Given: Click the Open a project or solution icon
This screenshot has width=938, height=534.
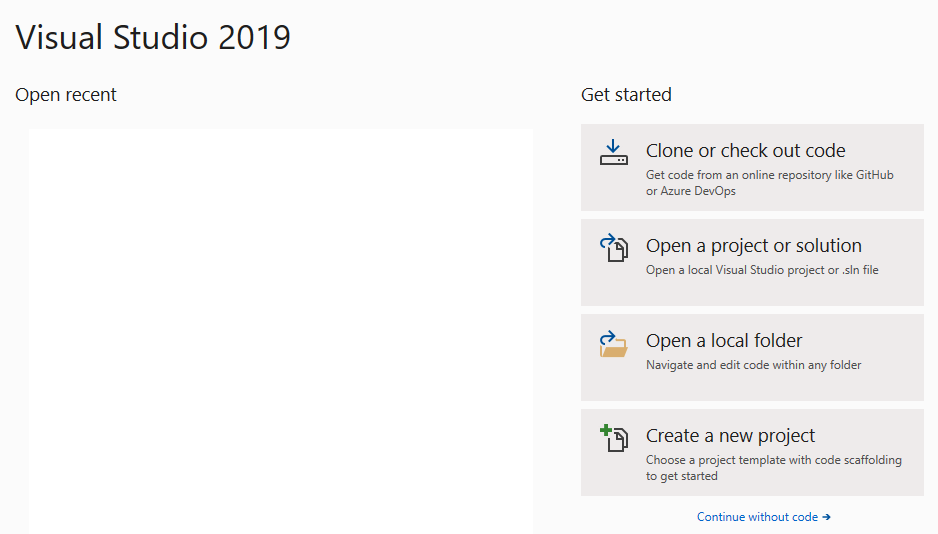Looking at the screenshot, I should (x=613, y=248).
